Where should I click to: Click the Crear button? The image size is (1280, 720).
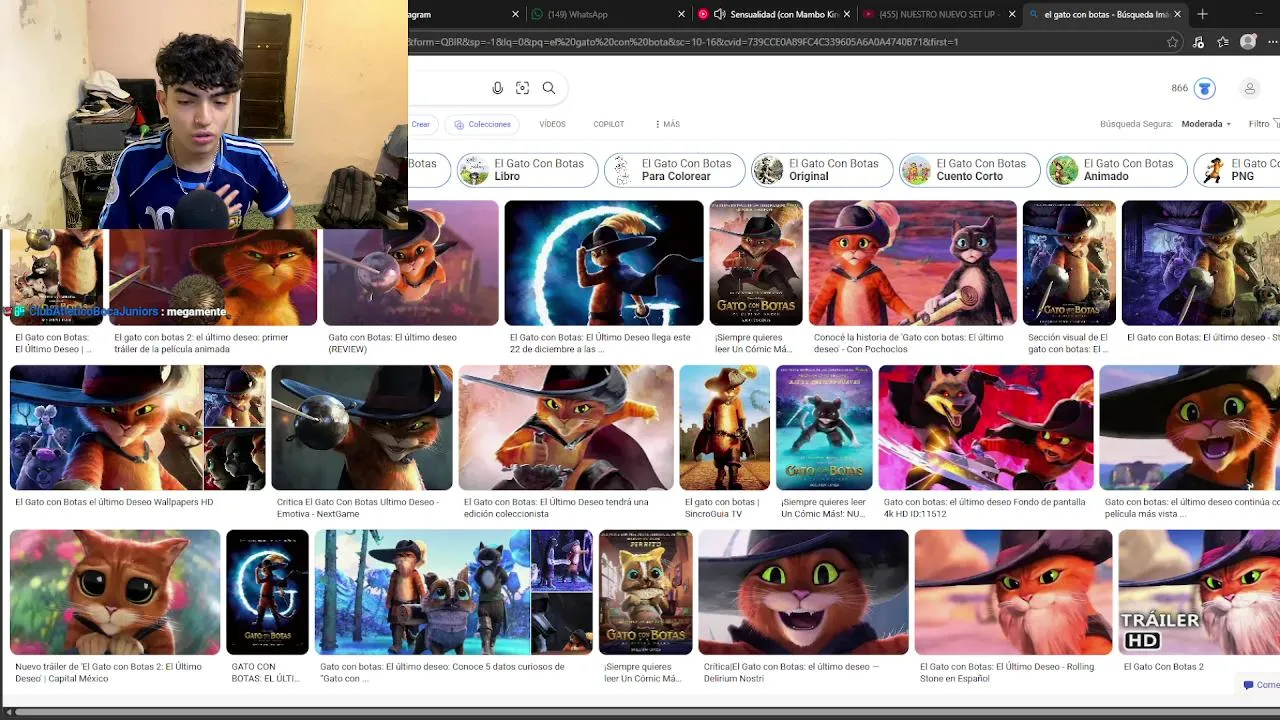(x=421, y=124)
